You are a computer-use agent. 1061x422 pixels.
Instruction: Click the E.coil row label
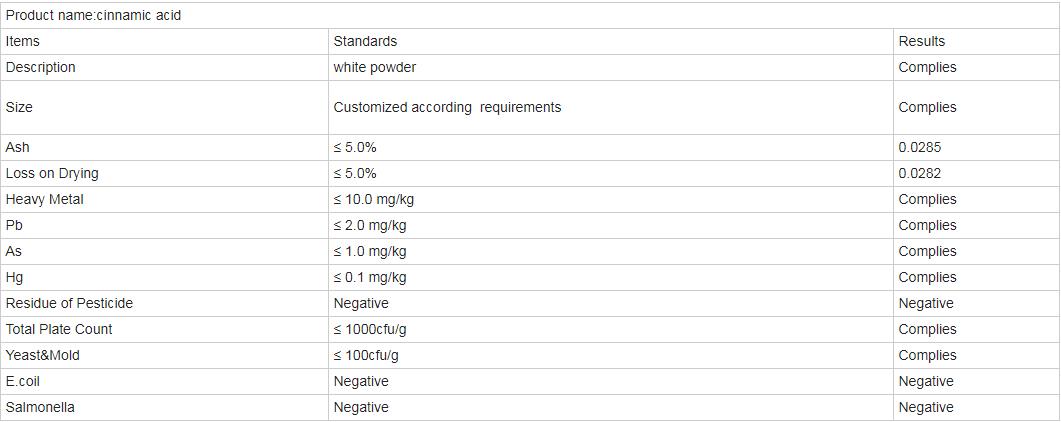coord(23,381)
